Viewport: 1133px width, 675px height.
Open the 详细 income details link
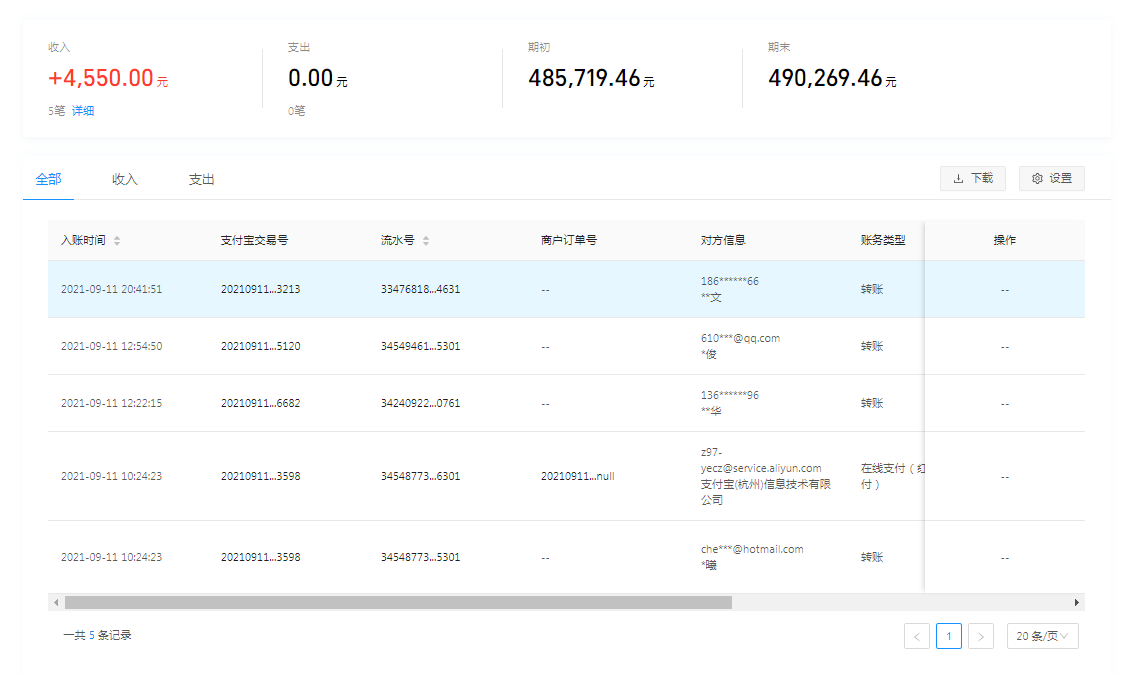[83, 111]
